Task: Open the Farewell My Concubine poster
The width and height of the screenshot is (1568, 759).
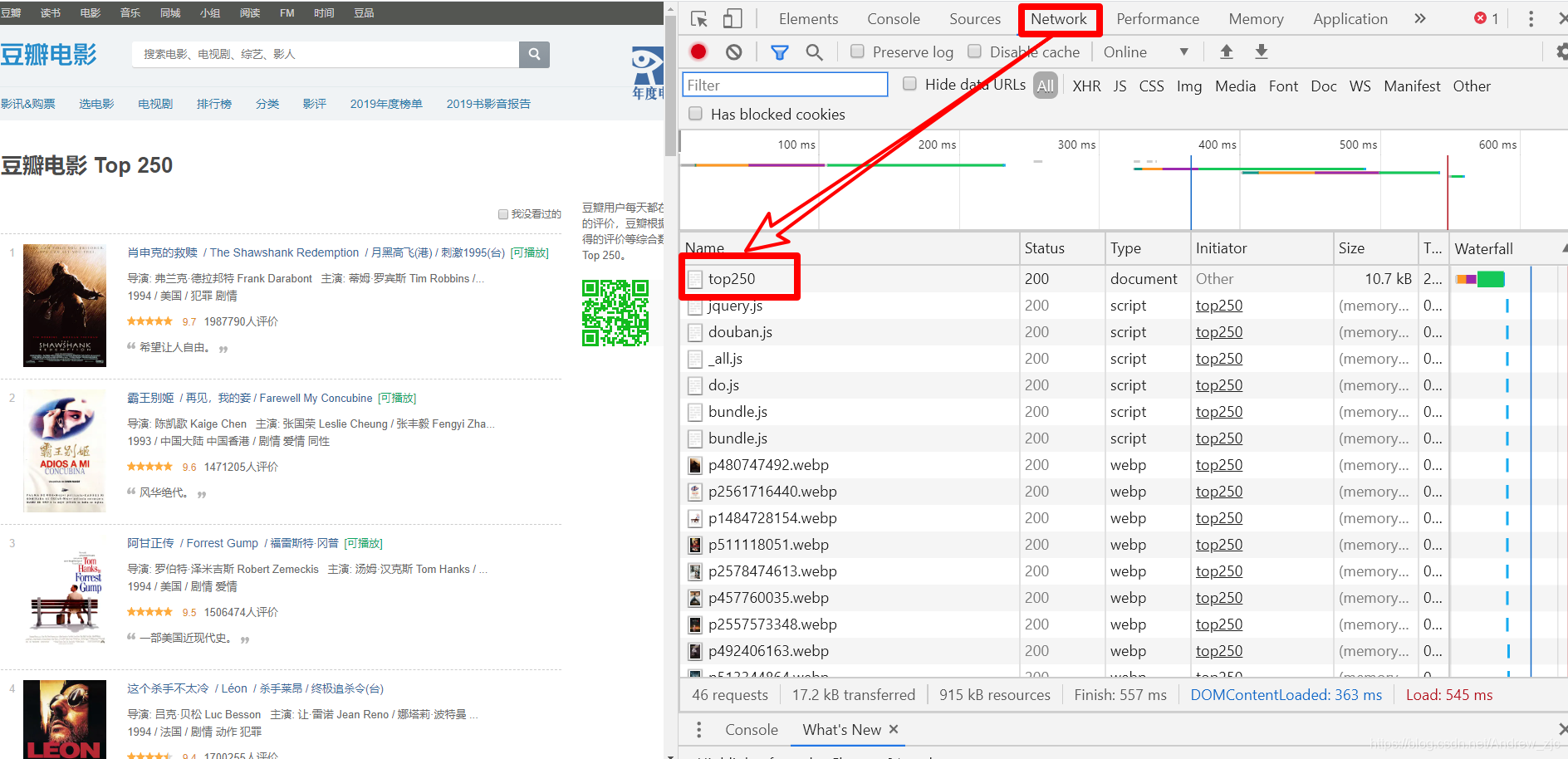Action: click(65, 451)
